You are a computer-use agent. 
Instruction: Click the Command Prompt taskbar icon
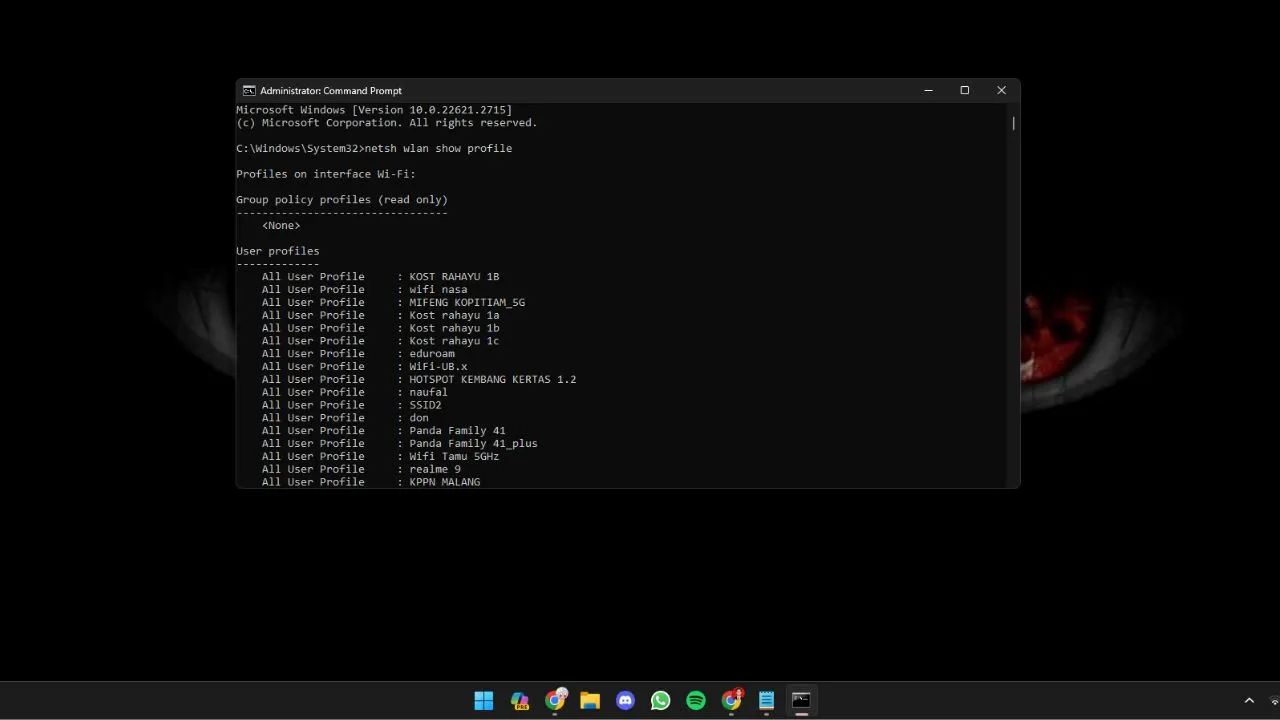point(802,700)
